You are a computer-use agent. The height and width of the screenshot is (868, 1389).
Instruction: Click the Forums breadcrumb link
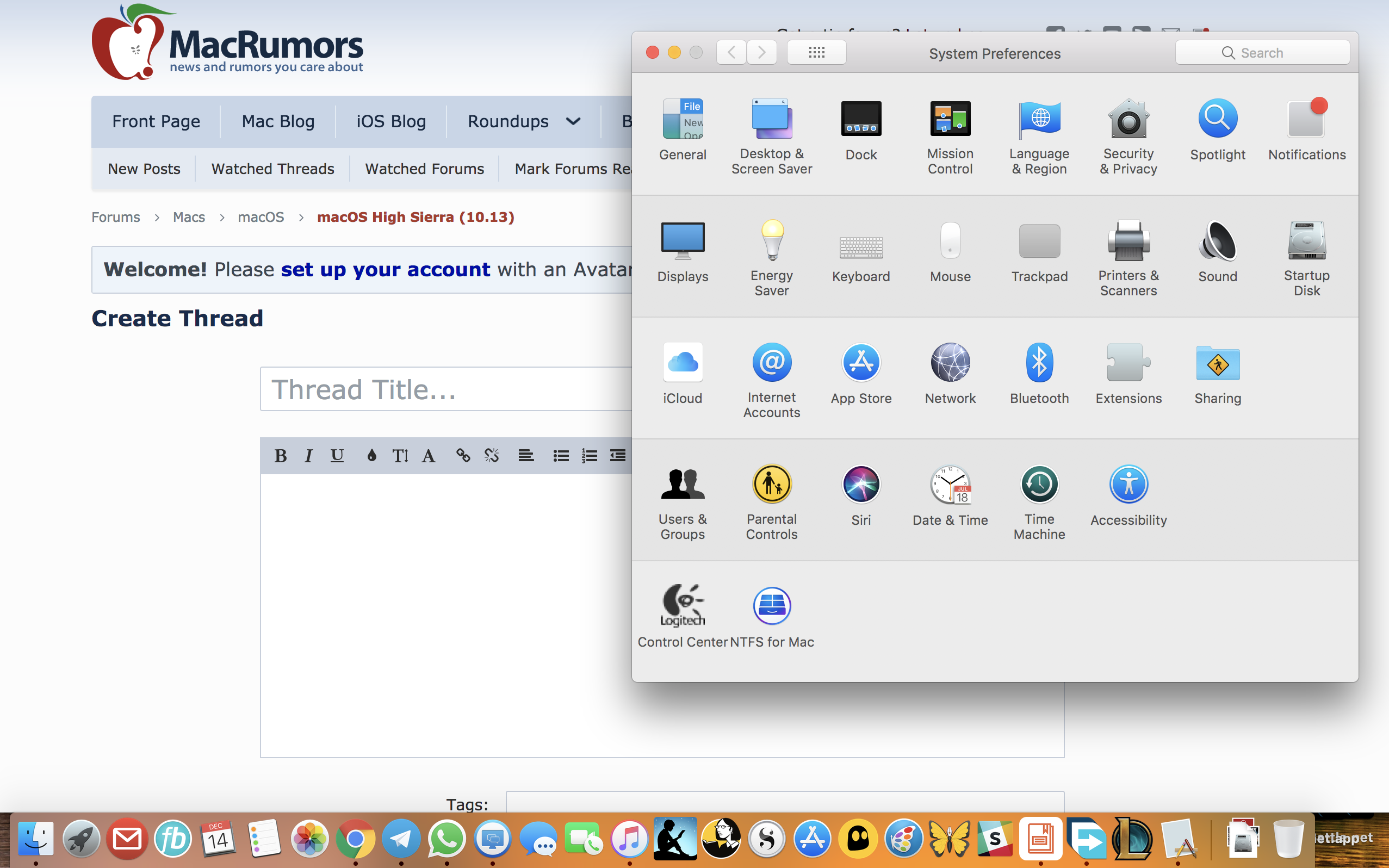[116, 217]
